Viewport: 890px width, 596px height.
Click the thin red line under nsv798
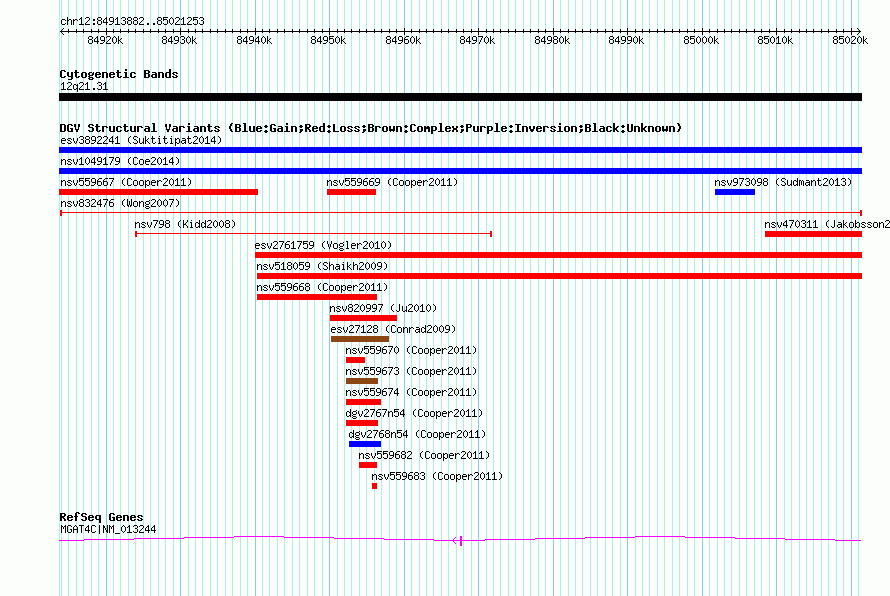click(x=313, y=234)
